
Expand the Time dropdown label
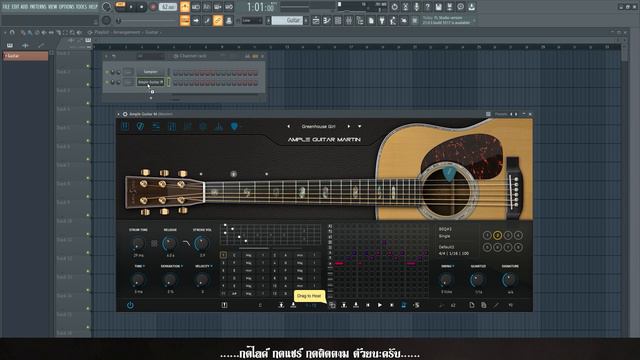click(x=140, y=266)
